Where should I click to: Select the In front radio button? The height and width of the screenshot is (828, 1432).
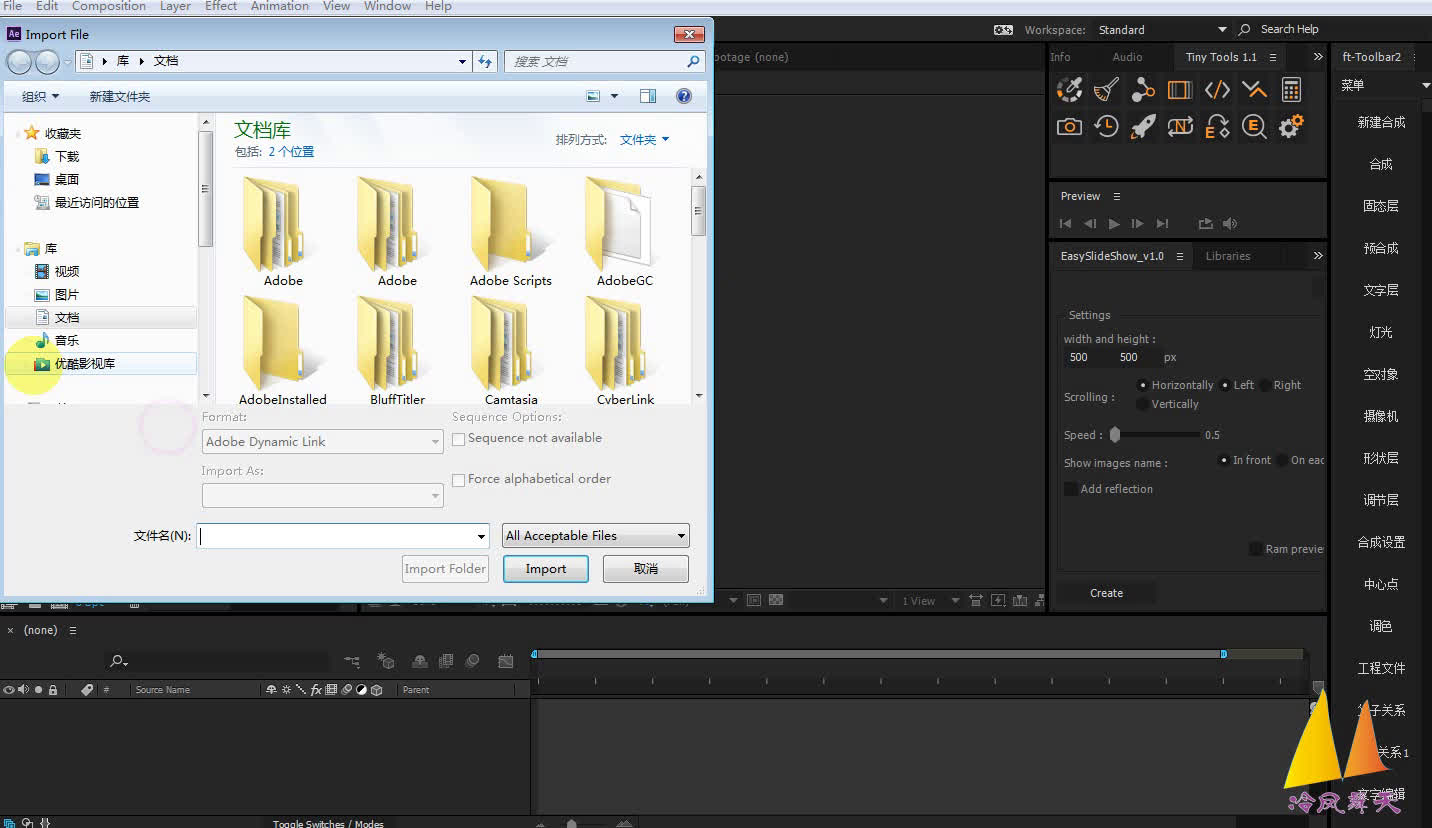click(1224, 460)
